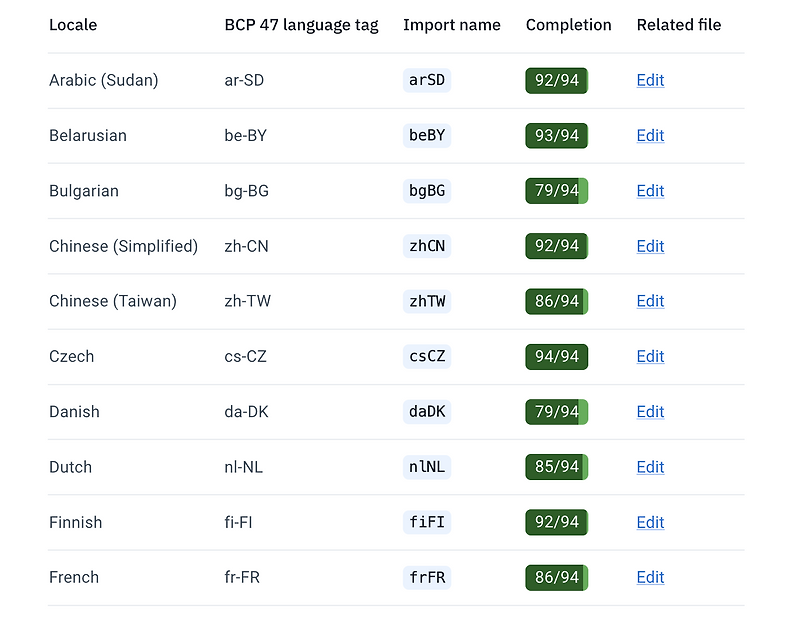Click the Chinese (Simplified) locale cell
Screen dimensions: 800x620
point(123,246)
